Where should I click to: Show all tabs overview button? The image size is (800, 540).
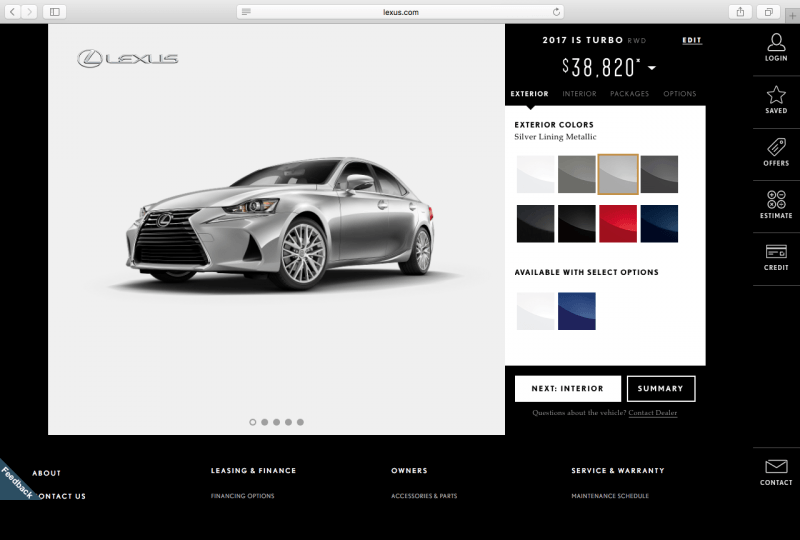click(x=768, y=12)
